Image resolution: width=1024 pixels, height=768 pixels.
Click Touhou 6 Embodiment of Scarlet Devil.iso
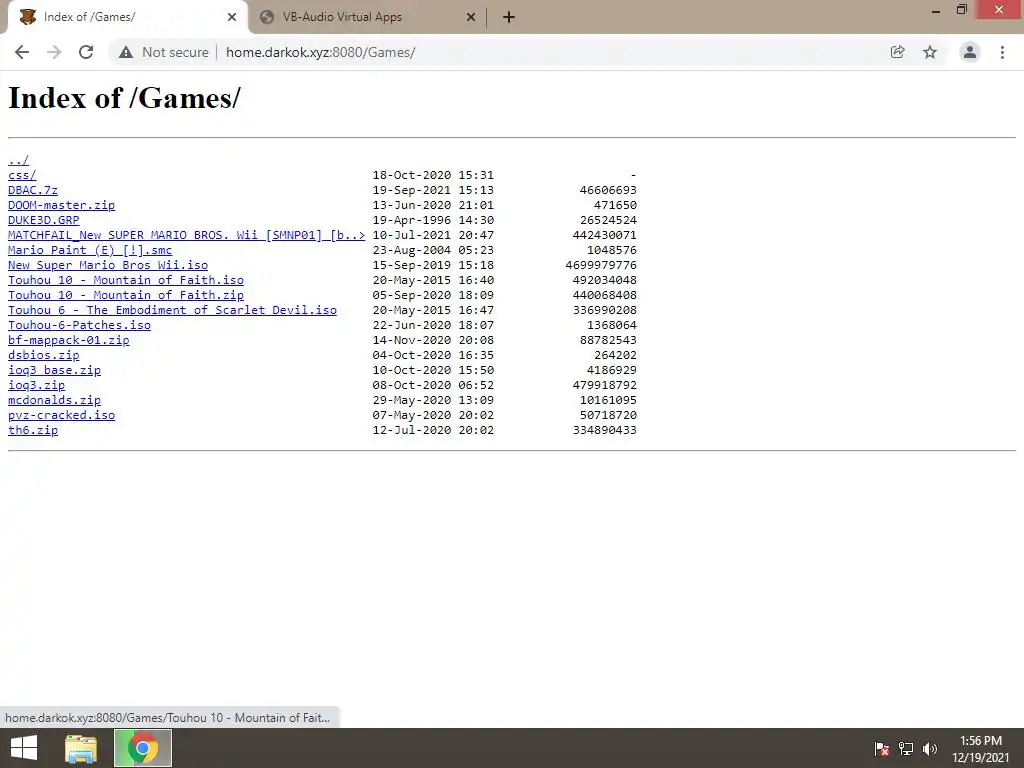pos(172,310)
